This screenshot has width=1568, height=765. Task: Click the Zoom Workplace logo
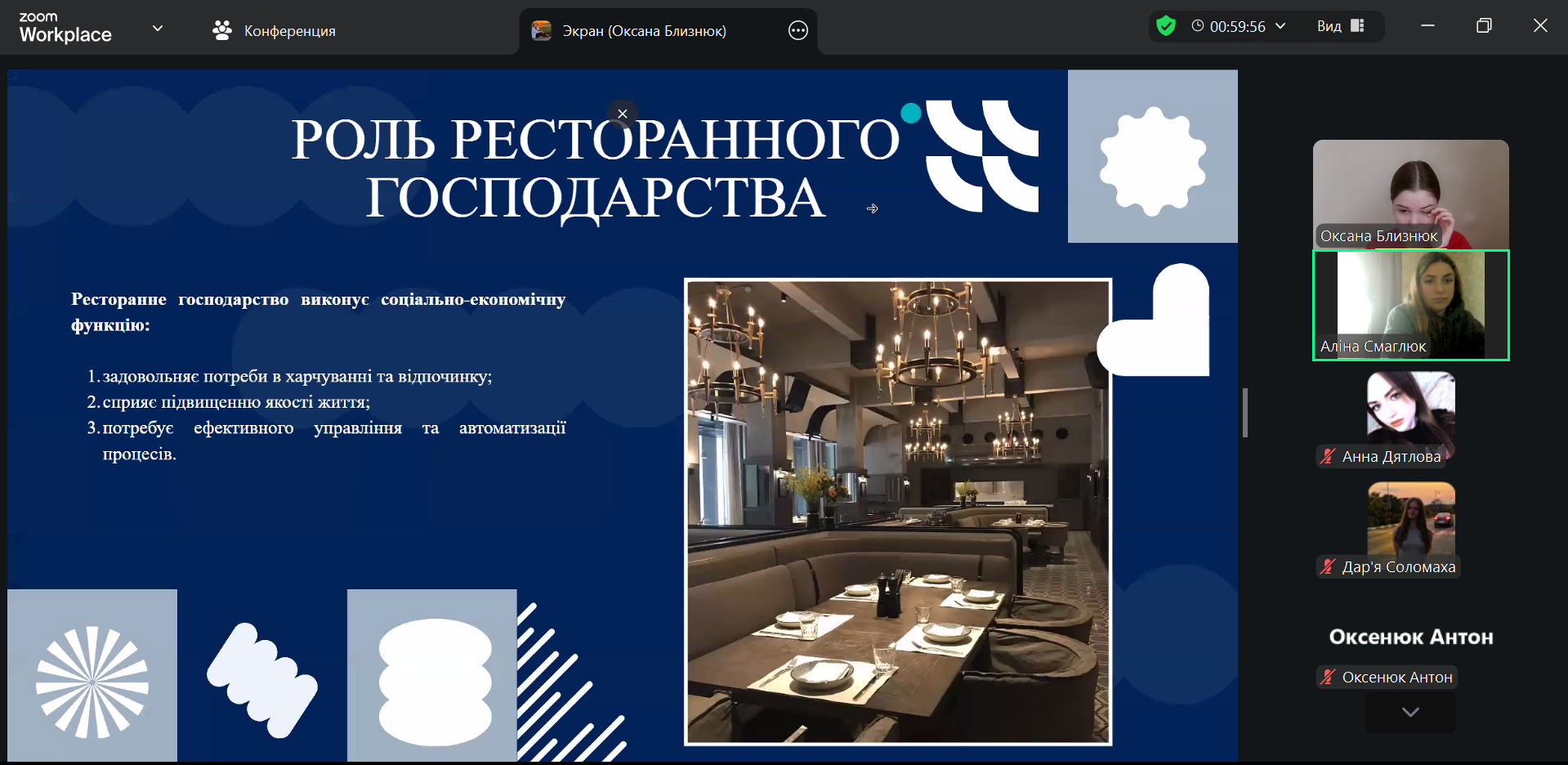click(65, 28)
